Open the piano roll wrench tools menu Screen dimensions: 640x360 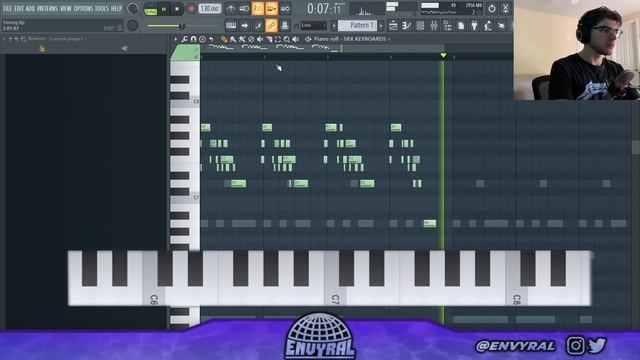(184, 39)
